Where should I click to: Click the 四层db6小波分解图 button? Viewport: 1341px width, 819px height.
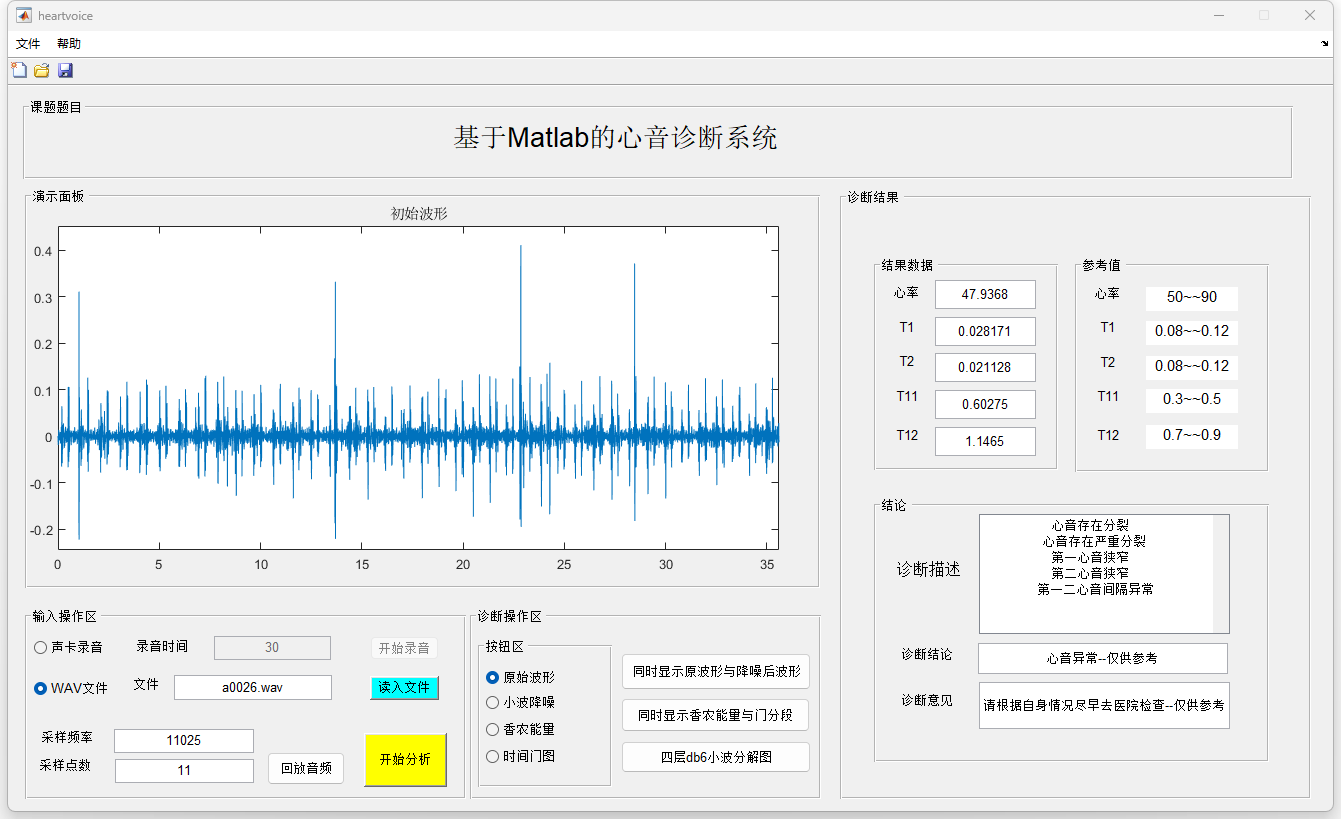click(x=716, y=757)
